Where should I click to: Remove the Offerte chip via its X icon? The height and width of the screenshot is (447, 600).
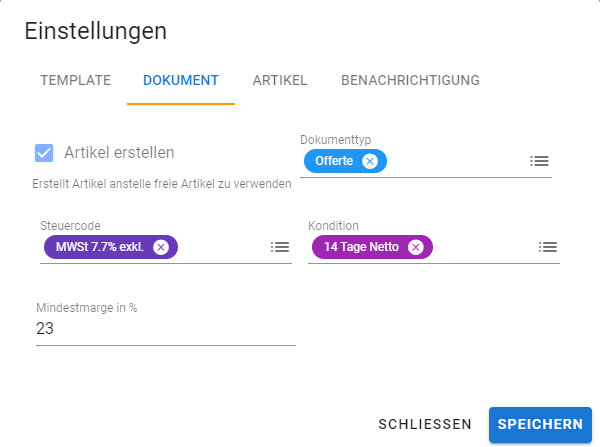tap(370, 161)
